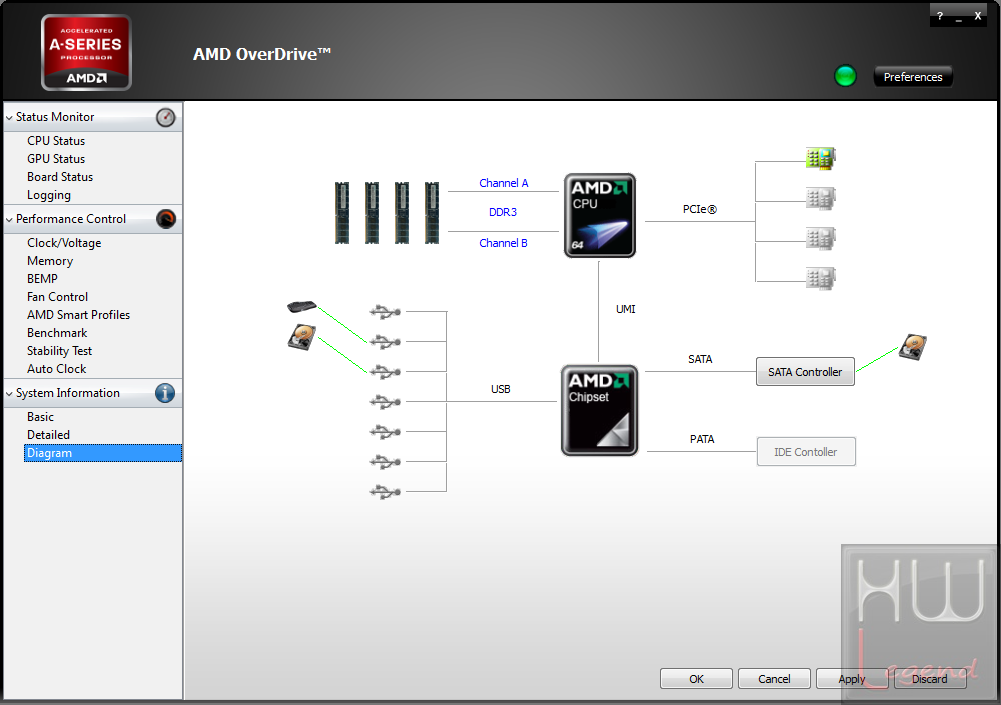The image size is (1001, 705).
Task: Click the SATA Controller box
Action: pyautogui.click(x=805, y=372)
